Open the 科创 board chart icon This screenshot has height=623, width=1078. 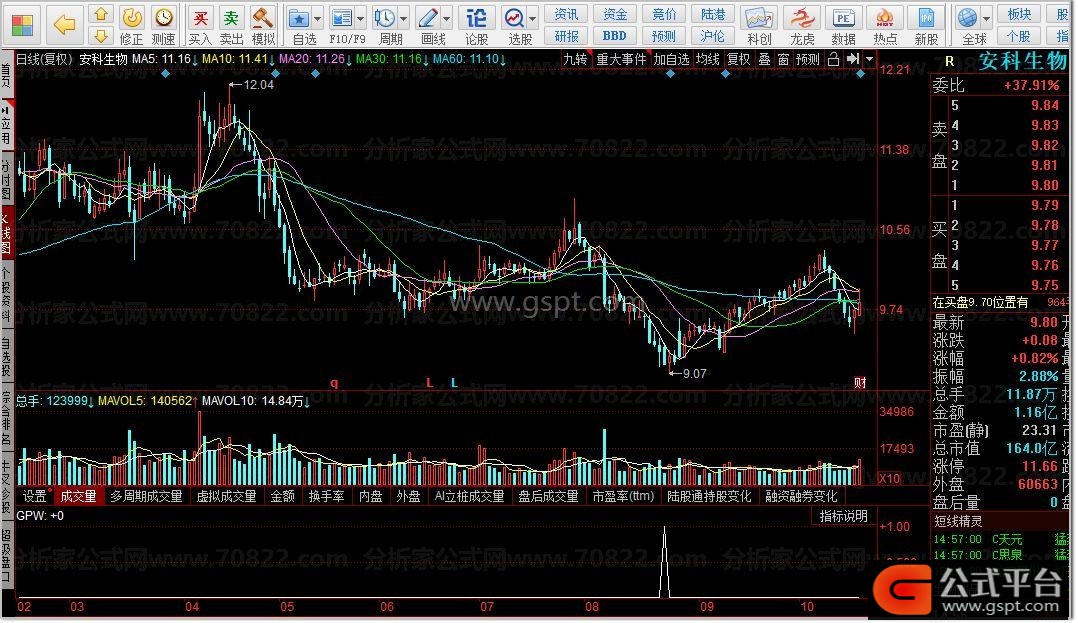point(758,19)
